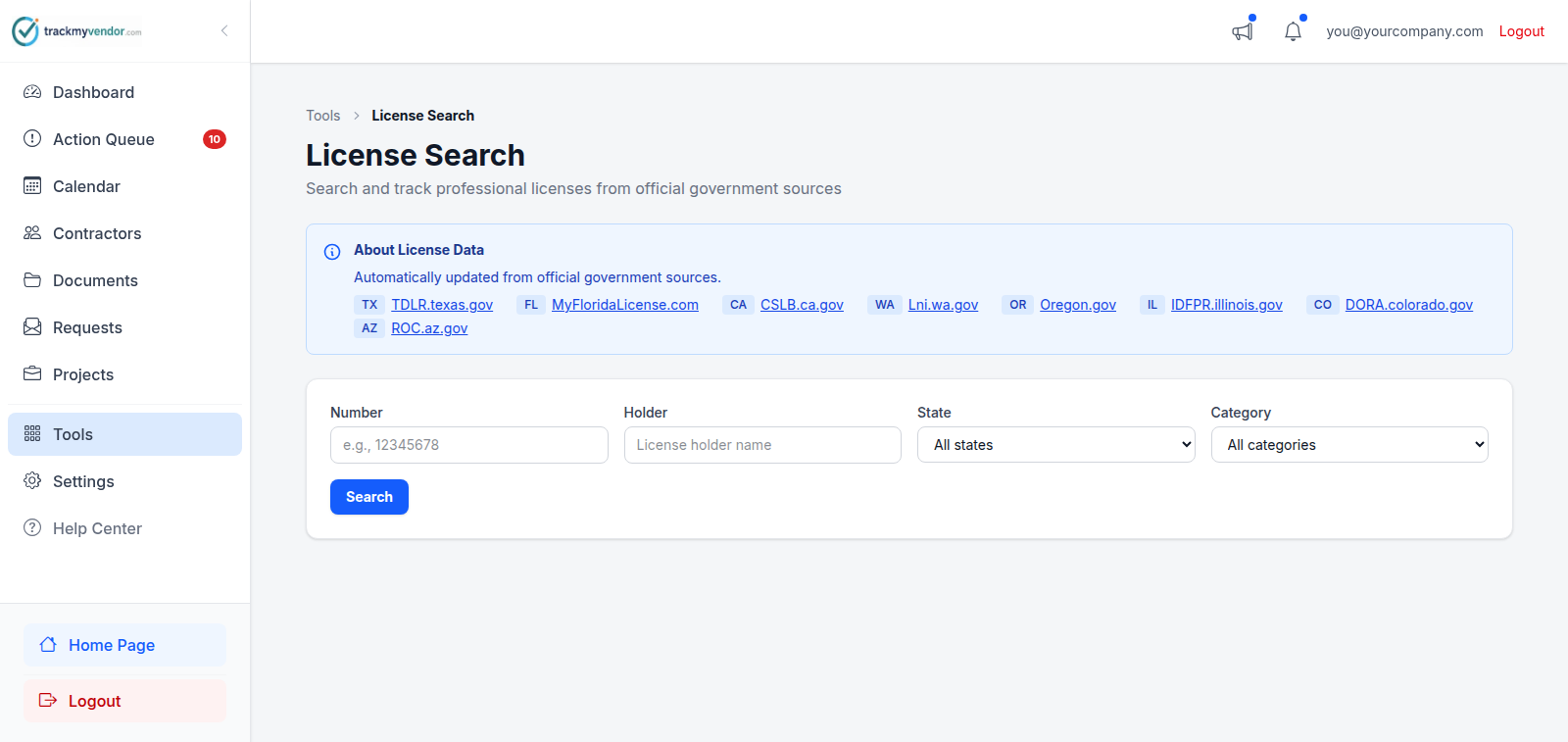Go to Calendar page

point(124,186)
